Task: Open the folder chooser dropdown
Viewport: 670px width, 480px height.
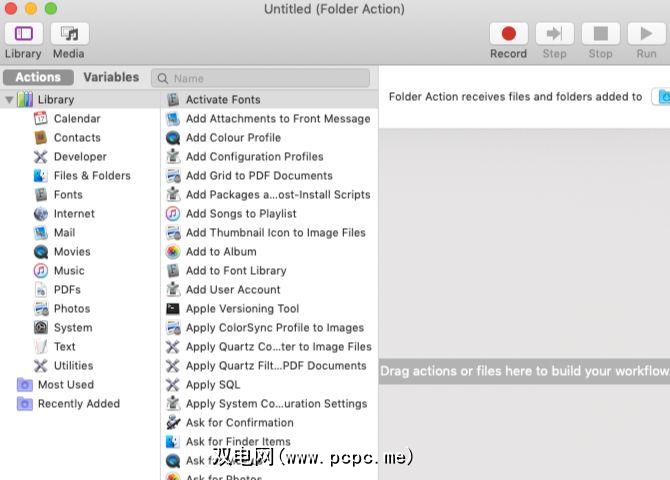Action: [x=662, y=97]
